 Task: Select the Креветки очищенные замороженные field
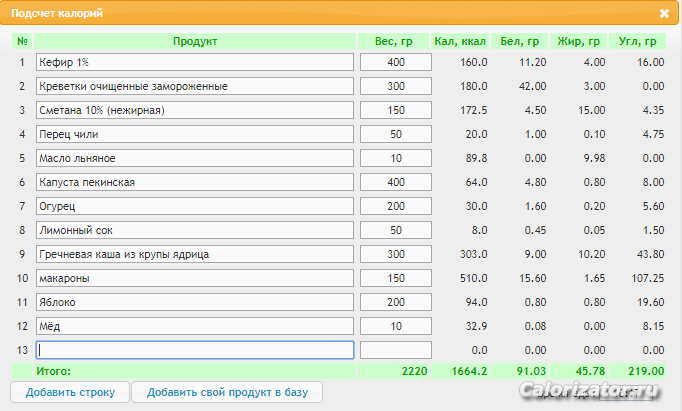195,86
